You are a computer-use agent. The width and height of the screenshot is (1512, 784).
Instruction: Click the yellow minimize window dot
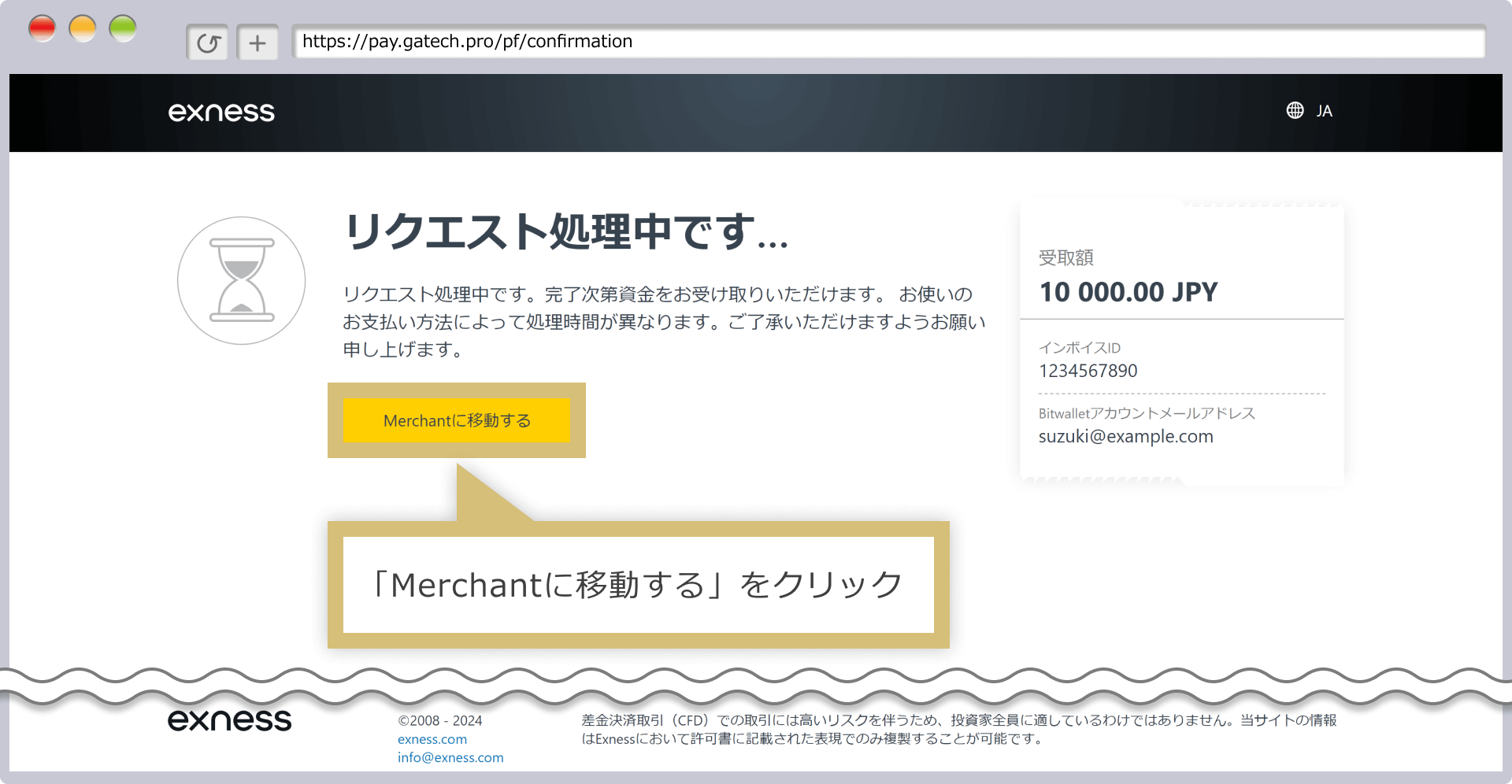coord(83,29)
